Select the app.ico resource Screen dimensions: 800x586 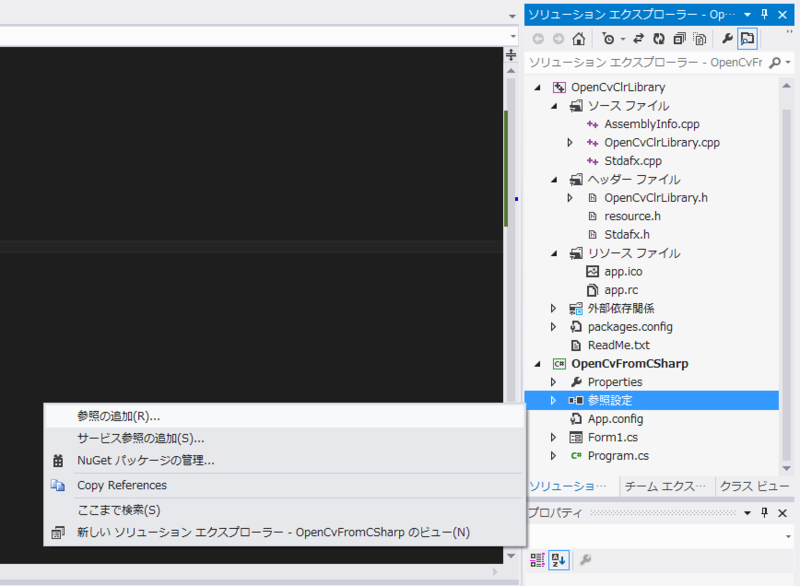tap(623, 272)
